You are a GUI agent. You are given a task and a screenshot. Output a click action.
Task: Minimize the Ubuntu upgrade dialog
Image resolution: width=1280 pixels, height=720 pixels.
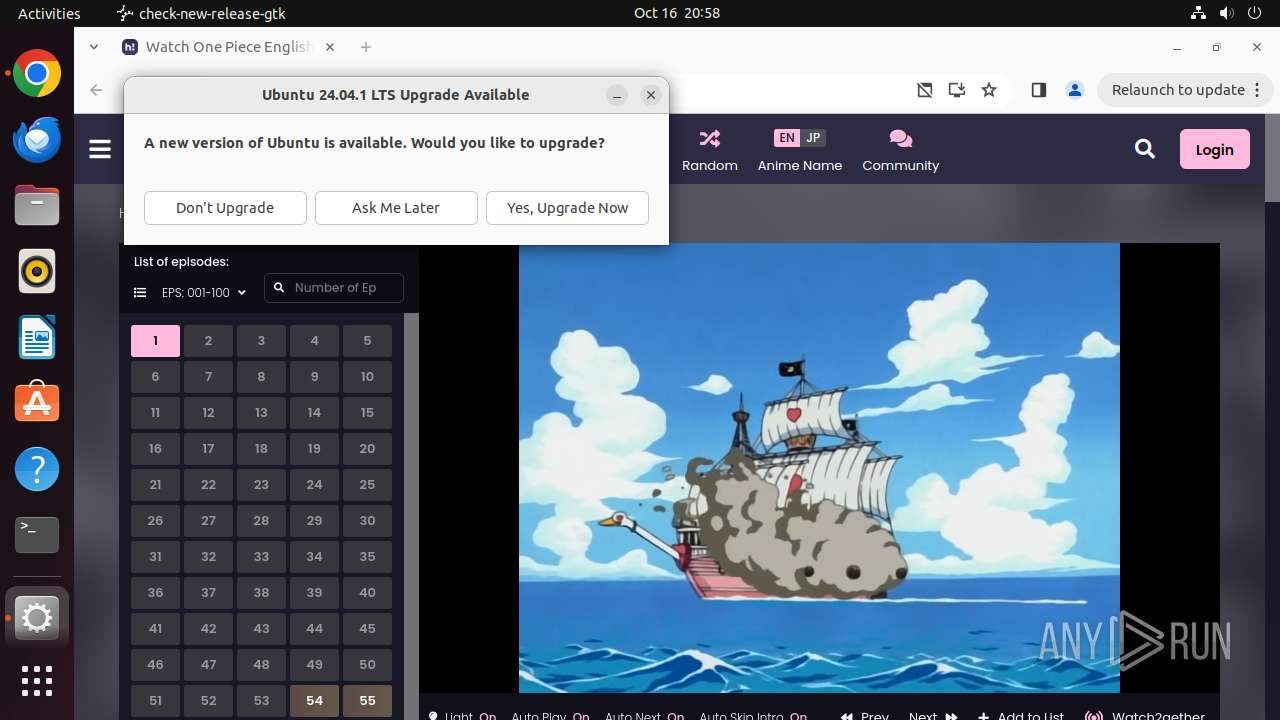(617, 95)
